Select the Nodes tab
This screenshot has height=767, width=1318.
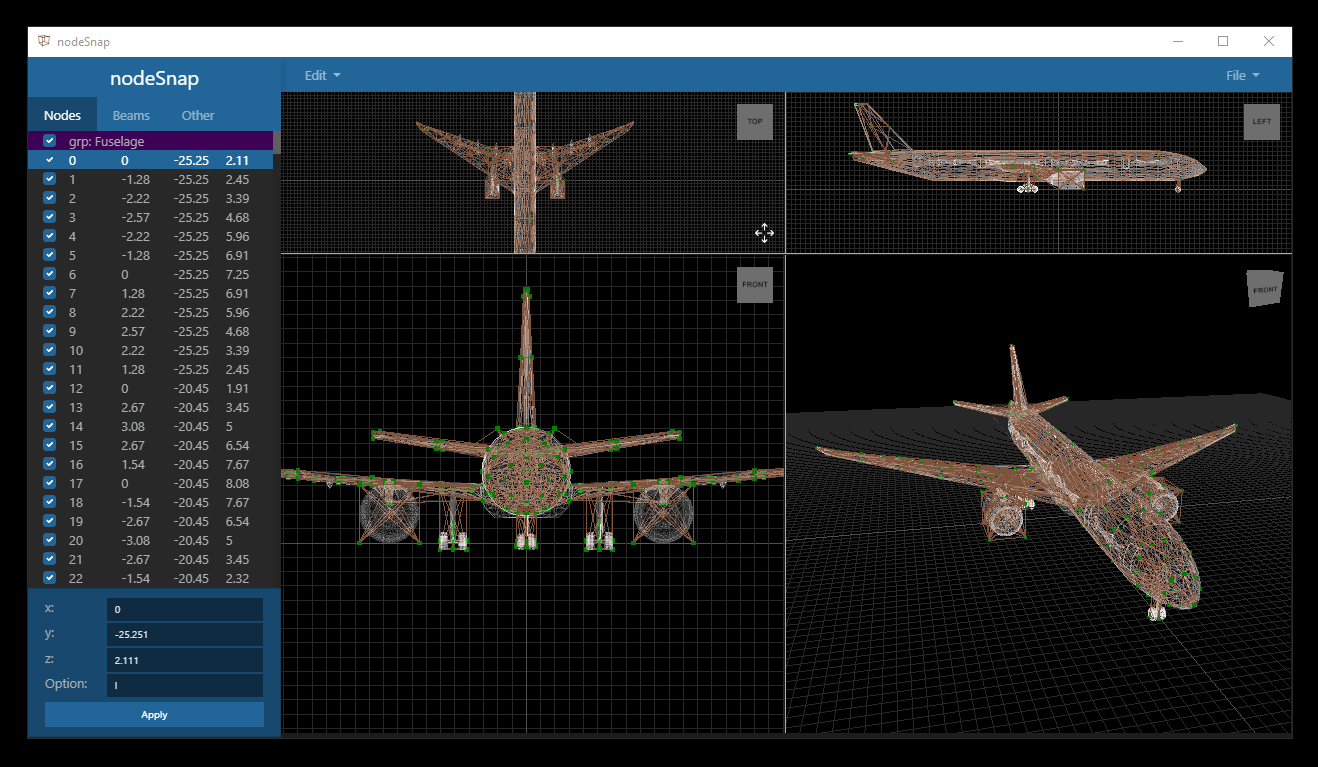[62, 115]
